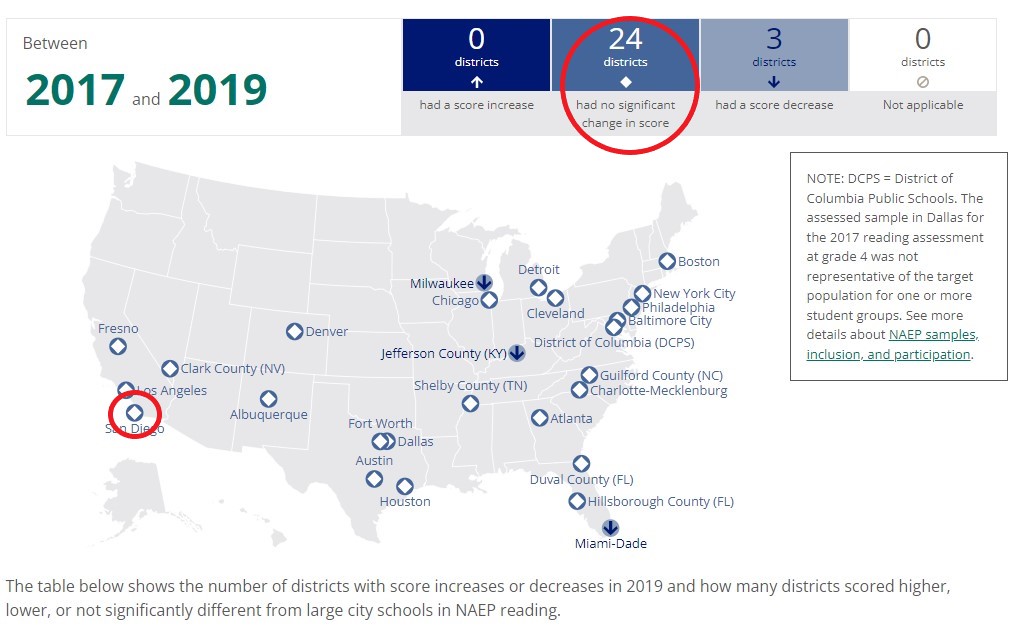Click the Hillsborough County (FL) marker
This screenshot has height=636, width=1035.
pos(577,501)
